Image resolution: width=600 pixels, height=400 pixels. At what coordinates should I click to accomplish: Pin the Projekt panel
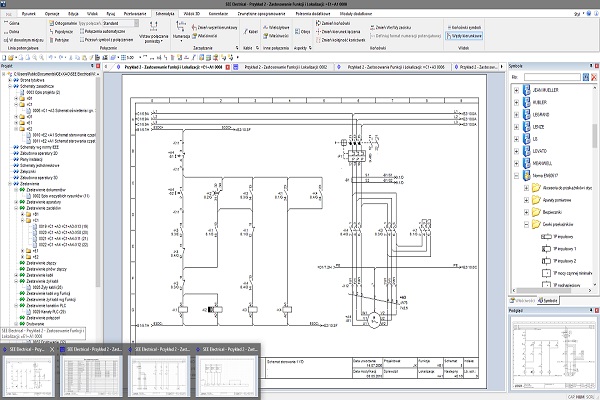(x=92, y=66)
